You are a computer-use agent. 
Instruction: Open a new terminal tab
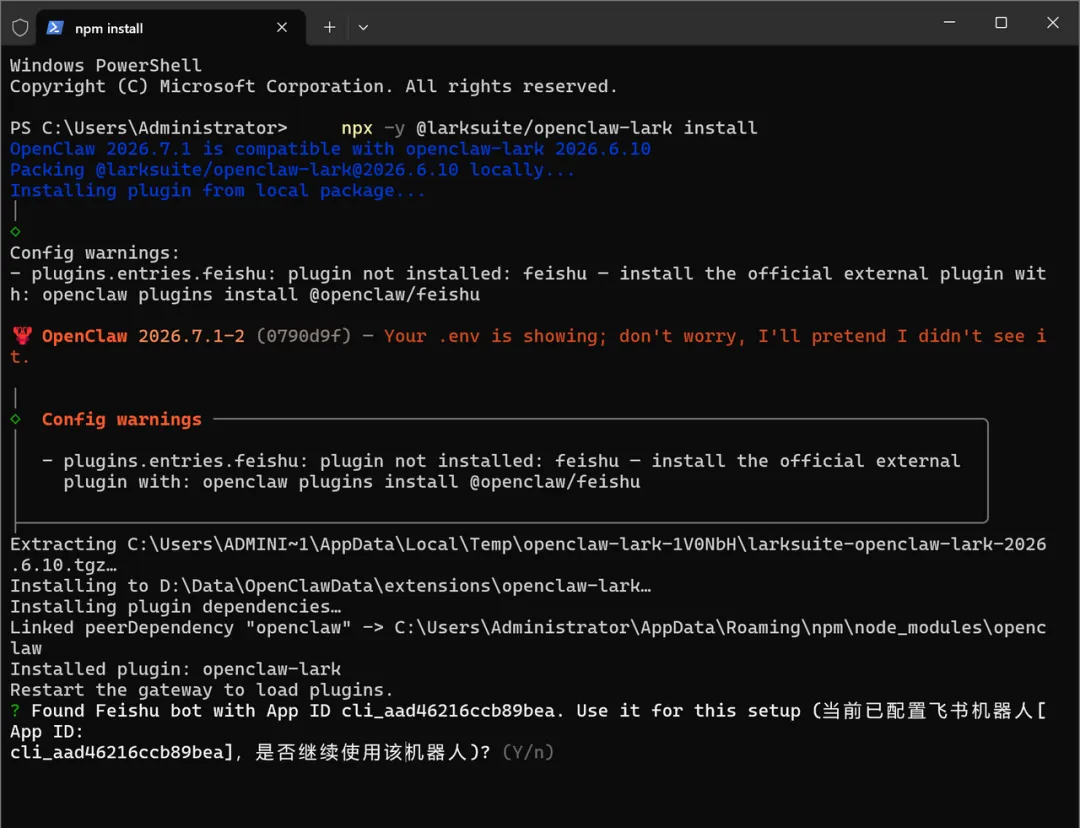click(329, 28)
